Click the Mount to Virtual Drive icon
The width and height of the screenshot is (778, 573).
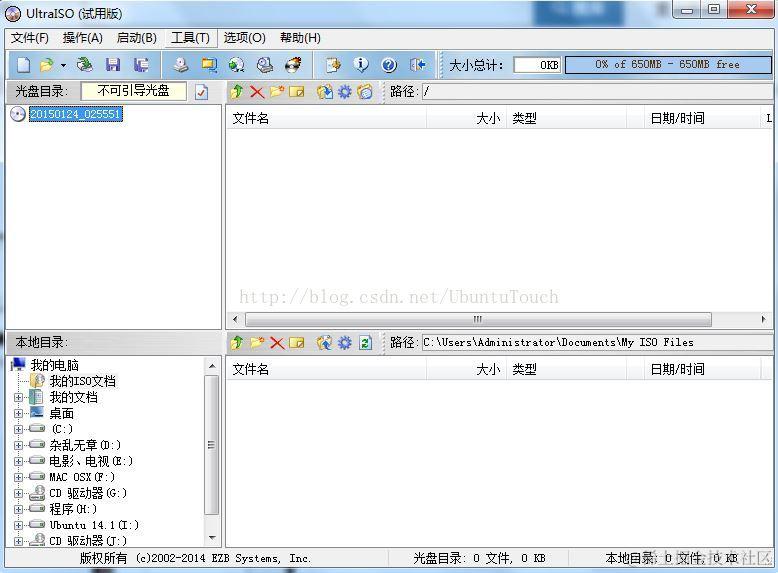pyautogui.click(x=265, y=64)
